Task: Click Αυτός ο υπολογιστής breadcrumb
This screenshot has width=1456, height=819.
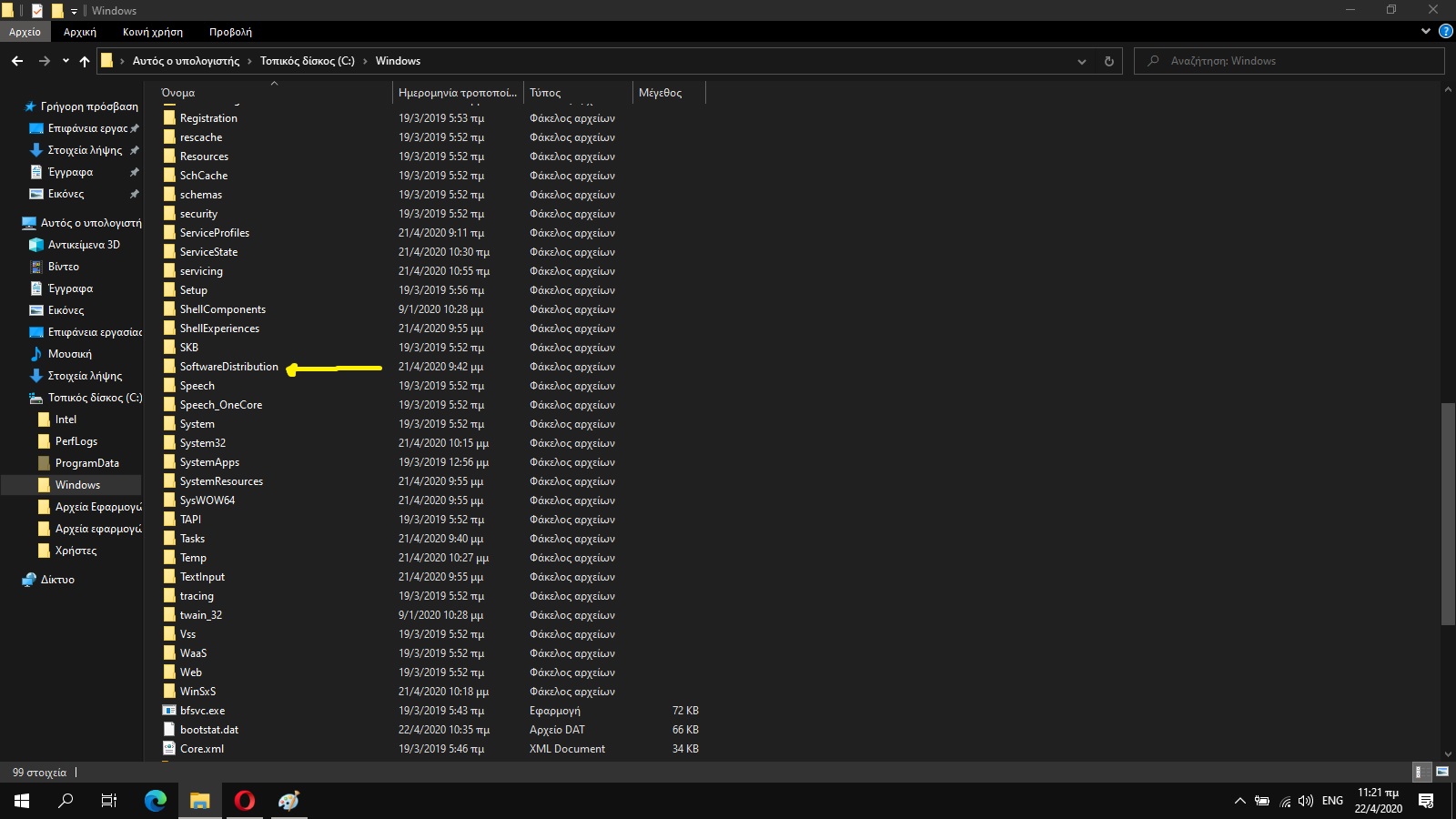Action: coord(187,61)
